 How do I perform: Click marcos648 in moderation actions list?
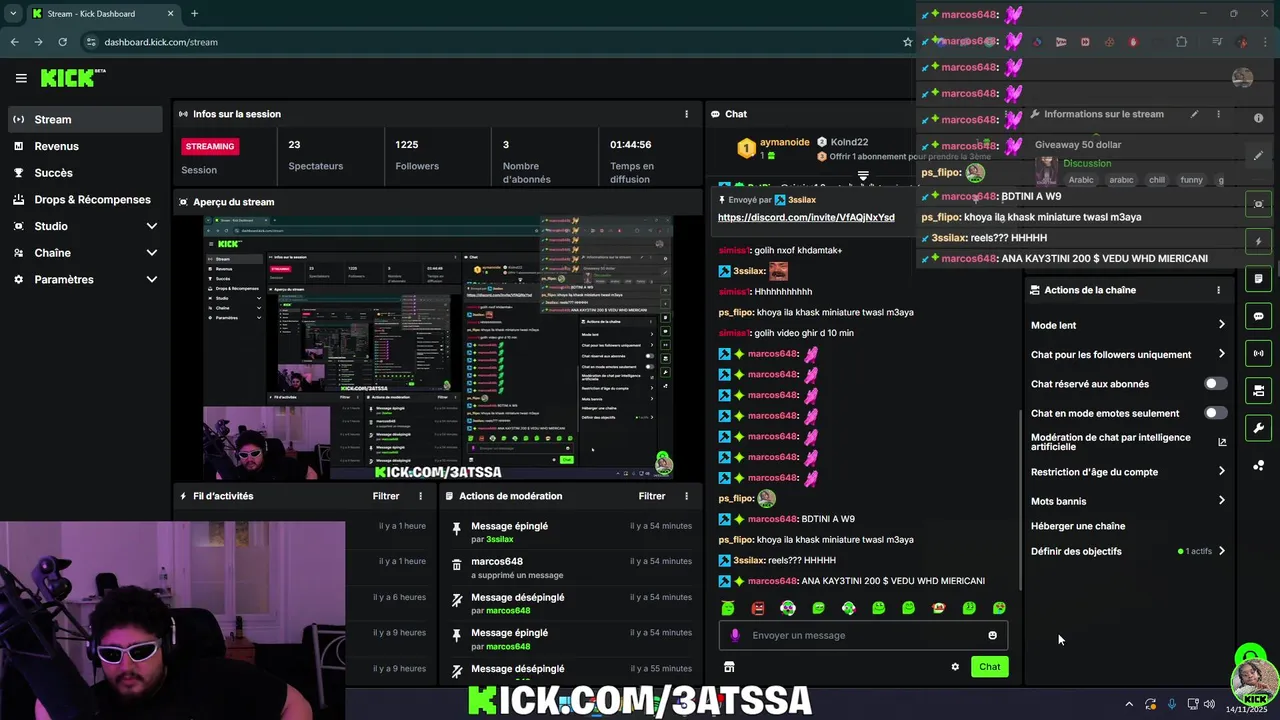(x=497, y=561)
